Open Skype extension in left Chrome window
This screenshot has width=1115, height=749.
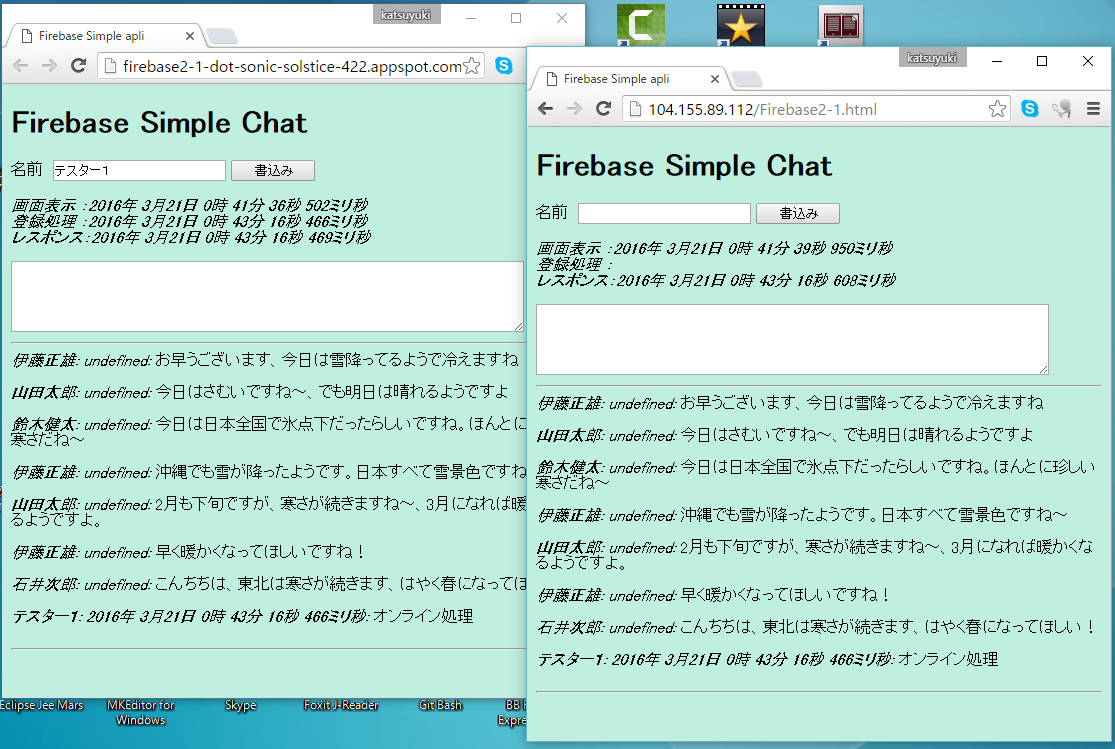[x=504, y=65]
